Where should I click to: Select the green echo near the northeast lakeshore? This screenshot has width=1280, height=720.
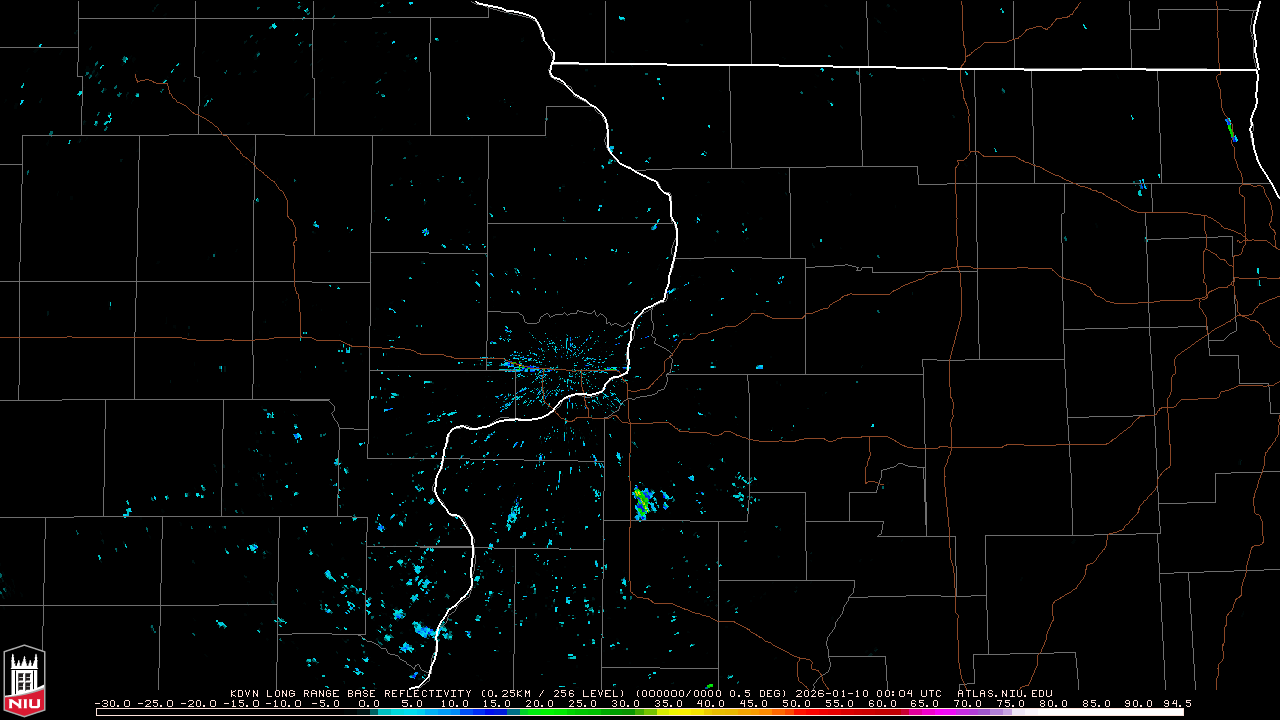(1231, 129)
